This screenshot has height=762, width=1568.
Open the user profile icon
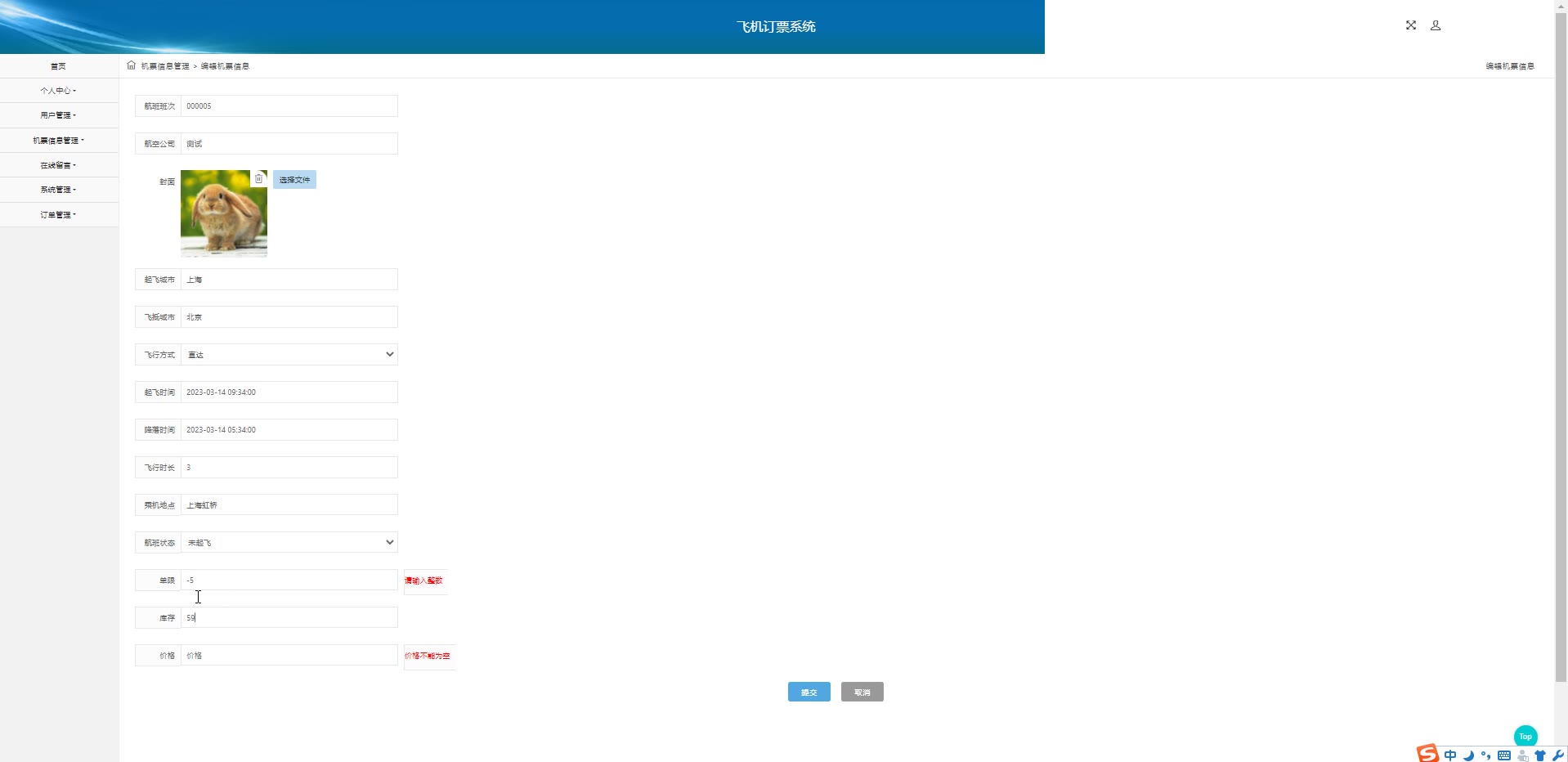(1436, 25)
